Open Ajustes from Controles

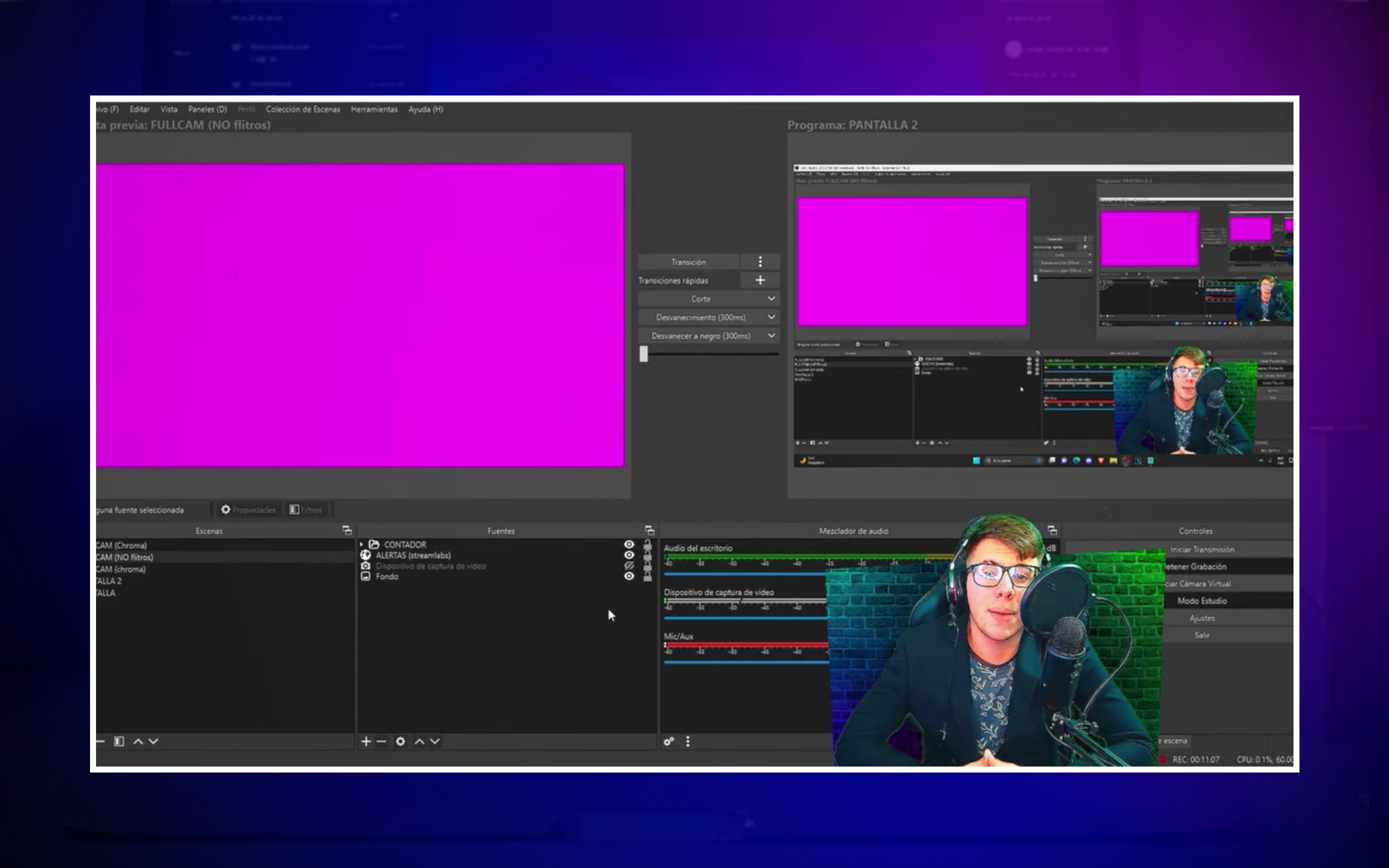pos(1202,618)
